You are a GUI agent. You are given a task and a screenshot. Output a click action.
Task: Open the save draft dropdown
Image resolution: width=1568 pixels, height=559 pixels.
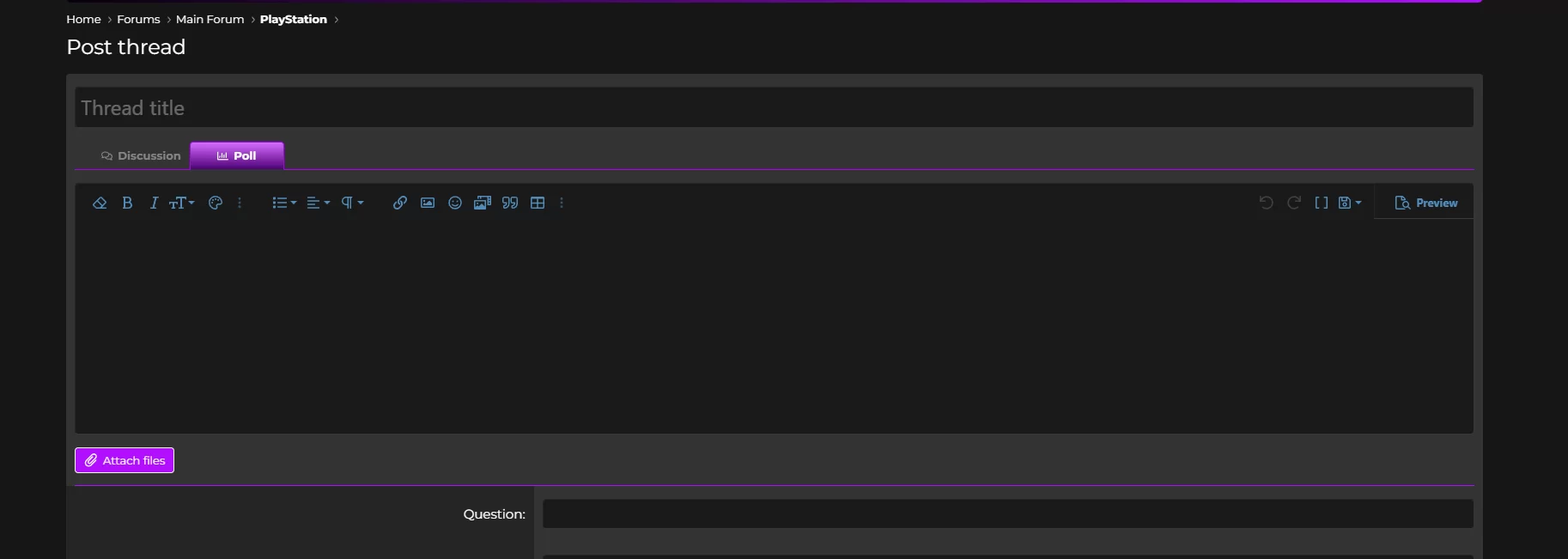[x=1349, y=203]
